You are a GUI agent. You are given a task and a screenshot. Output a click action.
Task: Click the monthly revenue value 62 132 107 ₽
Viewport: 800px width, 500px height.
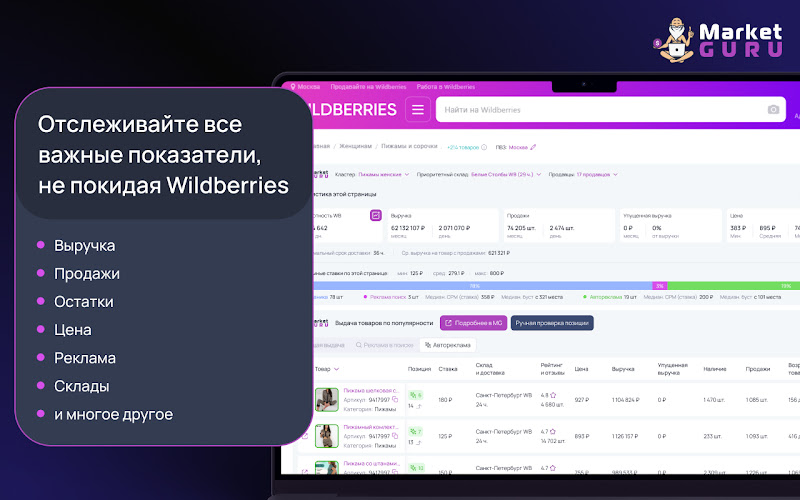click(408, 228)
